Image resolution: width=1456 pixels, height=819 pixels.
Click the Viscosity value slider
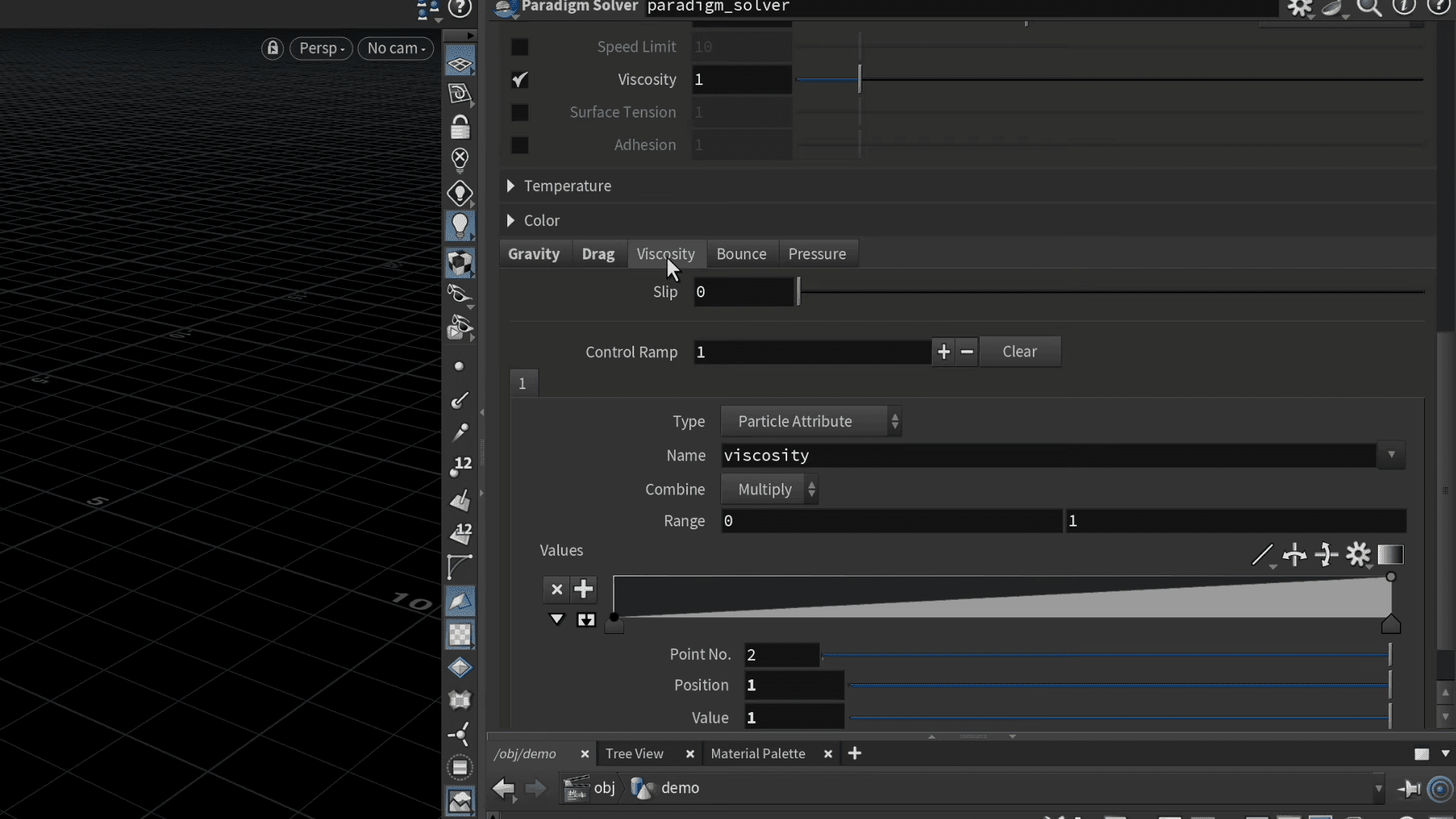coord(1109,80)
